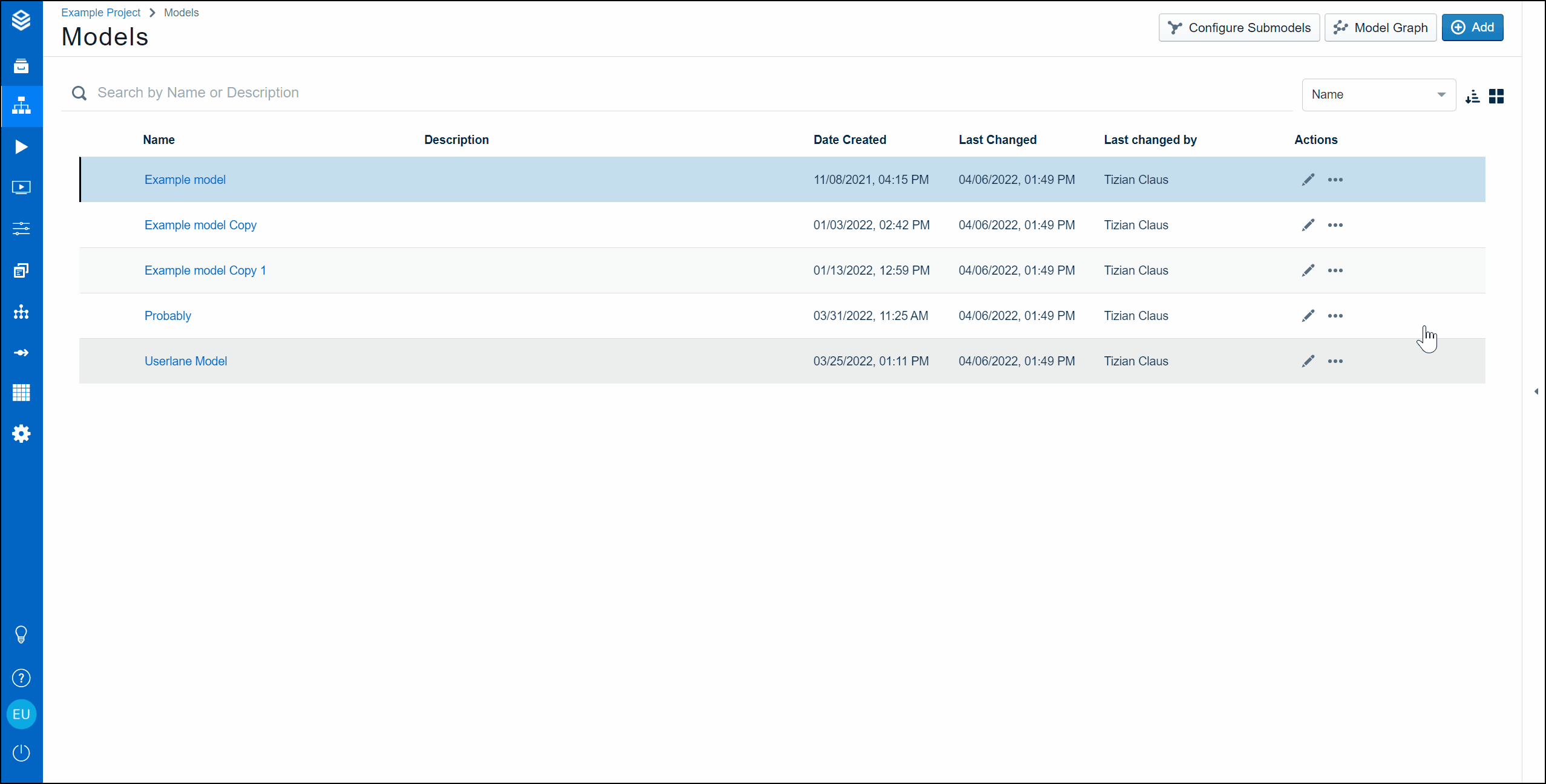Click the power logout icon
This screenshot has height=784, width=1546.
pos(21,753)
